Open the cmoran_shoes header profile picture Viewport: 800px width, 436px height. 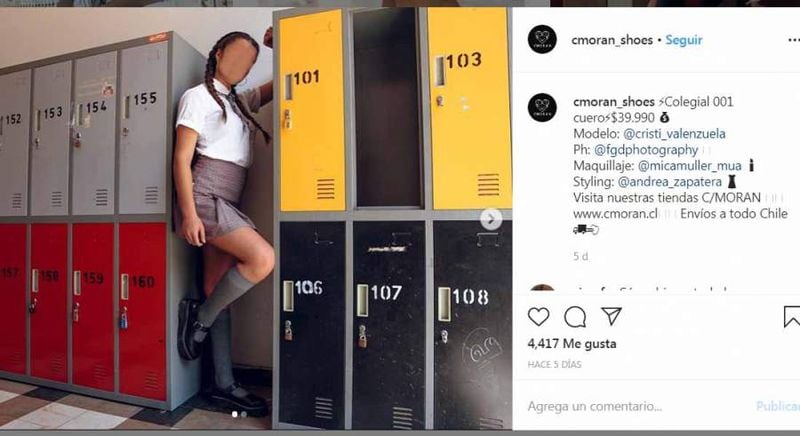(x=542, y=39)
